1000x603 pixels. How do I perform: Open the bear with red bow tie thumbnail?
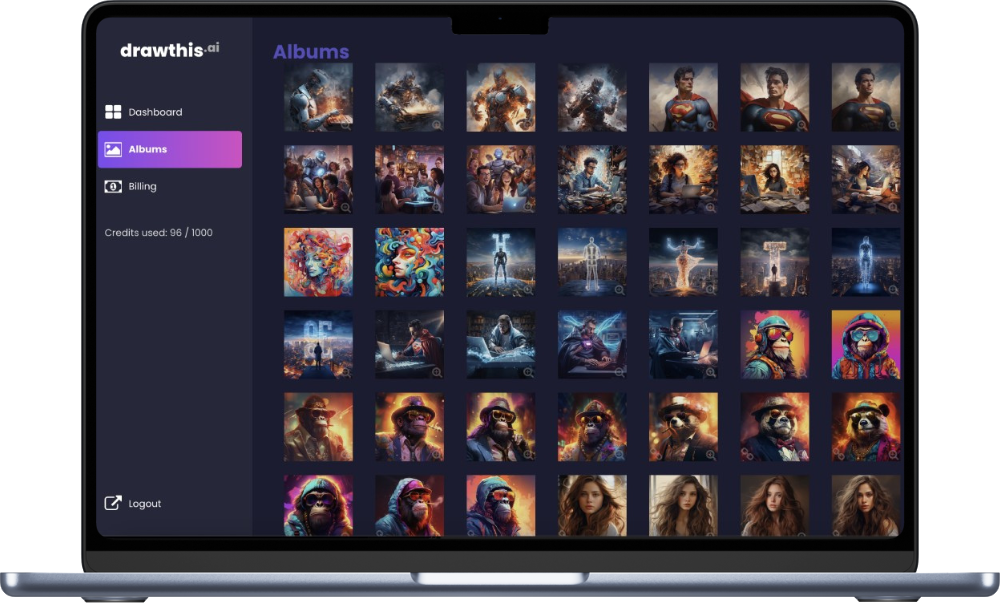pos(775,427)
